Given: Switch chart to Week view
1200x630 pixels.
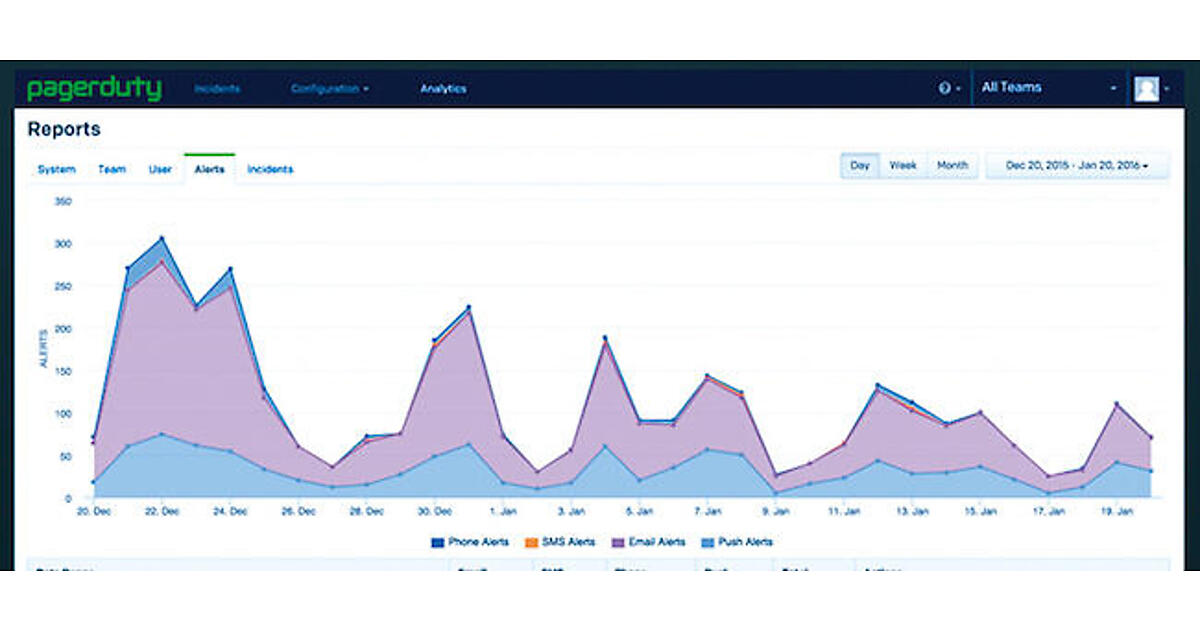Looking at the screenshot, I should 903,165.
